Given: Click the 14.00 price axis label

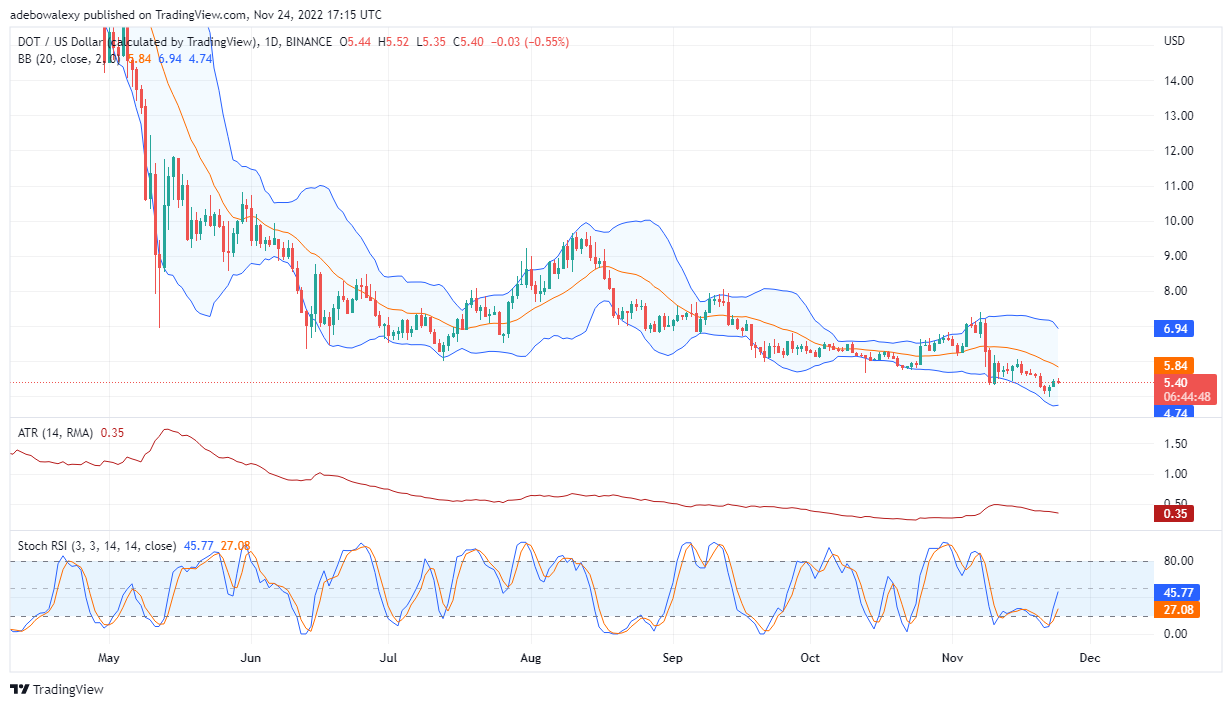Looking at the screenshot, I should pos(1177,81).
